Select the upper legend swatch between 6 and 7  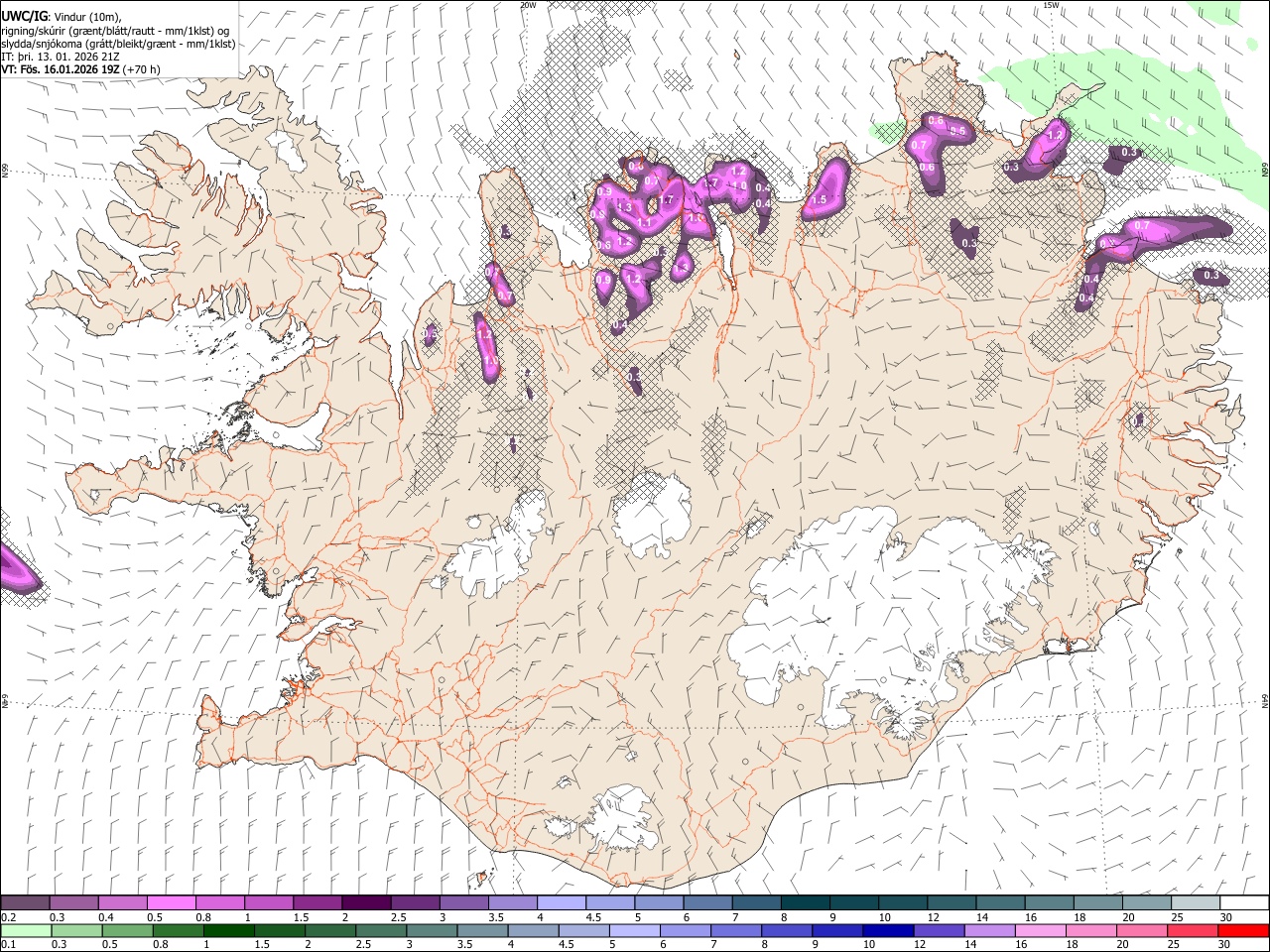pyautogui.click(x=706, y=903)
